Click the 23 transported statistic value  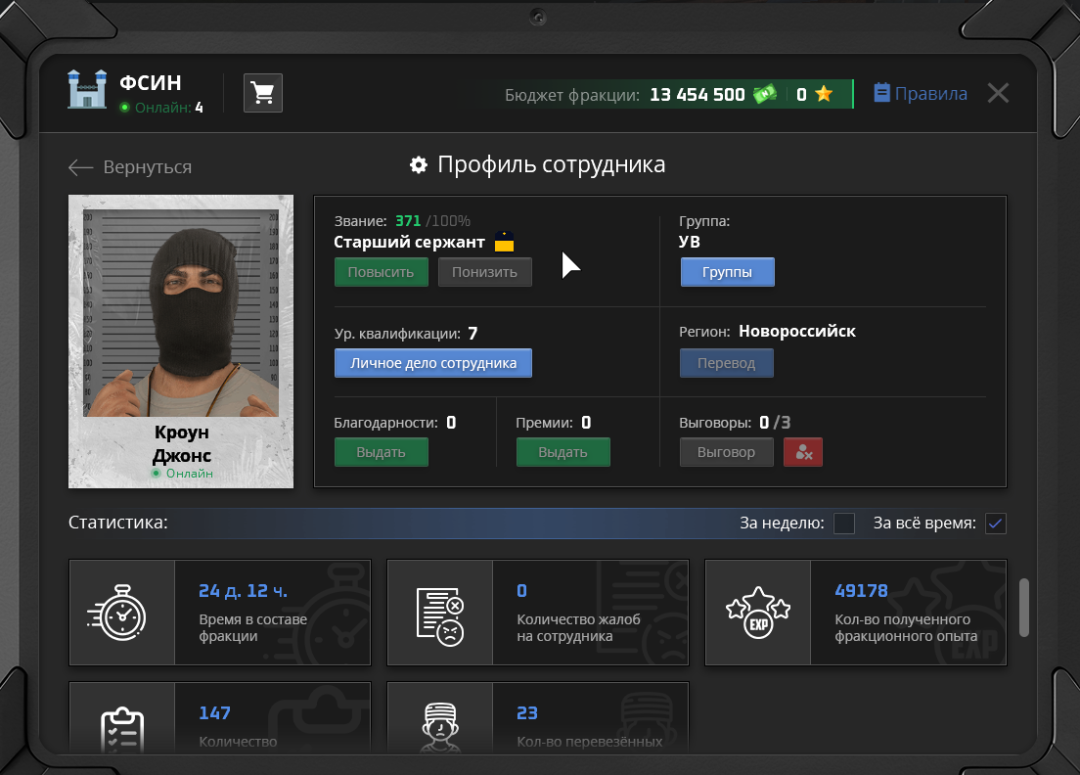527,713
